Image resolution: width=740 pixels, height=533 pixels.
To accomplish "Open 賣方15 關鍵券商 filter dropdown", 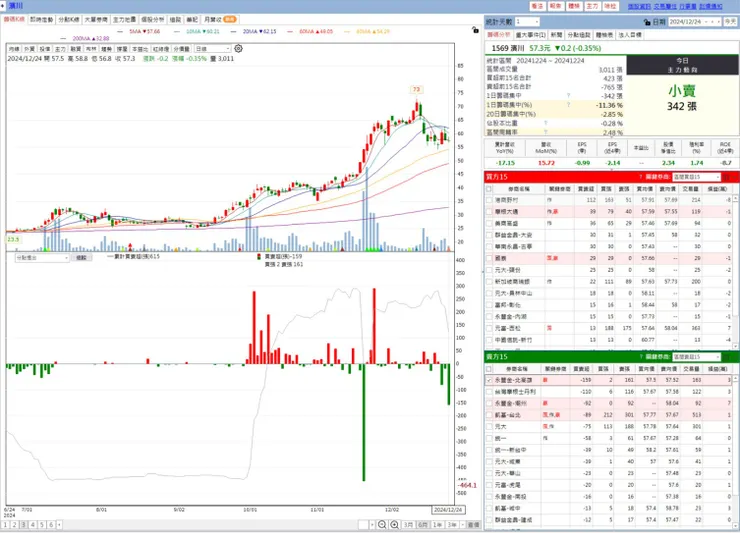I will 696,356.
